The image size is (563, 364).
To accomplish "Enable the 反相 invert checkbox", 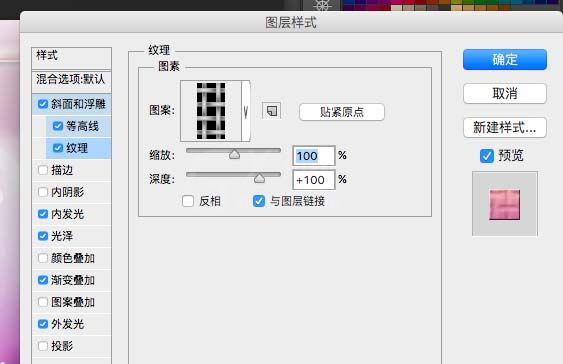I will coord(188,201).
